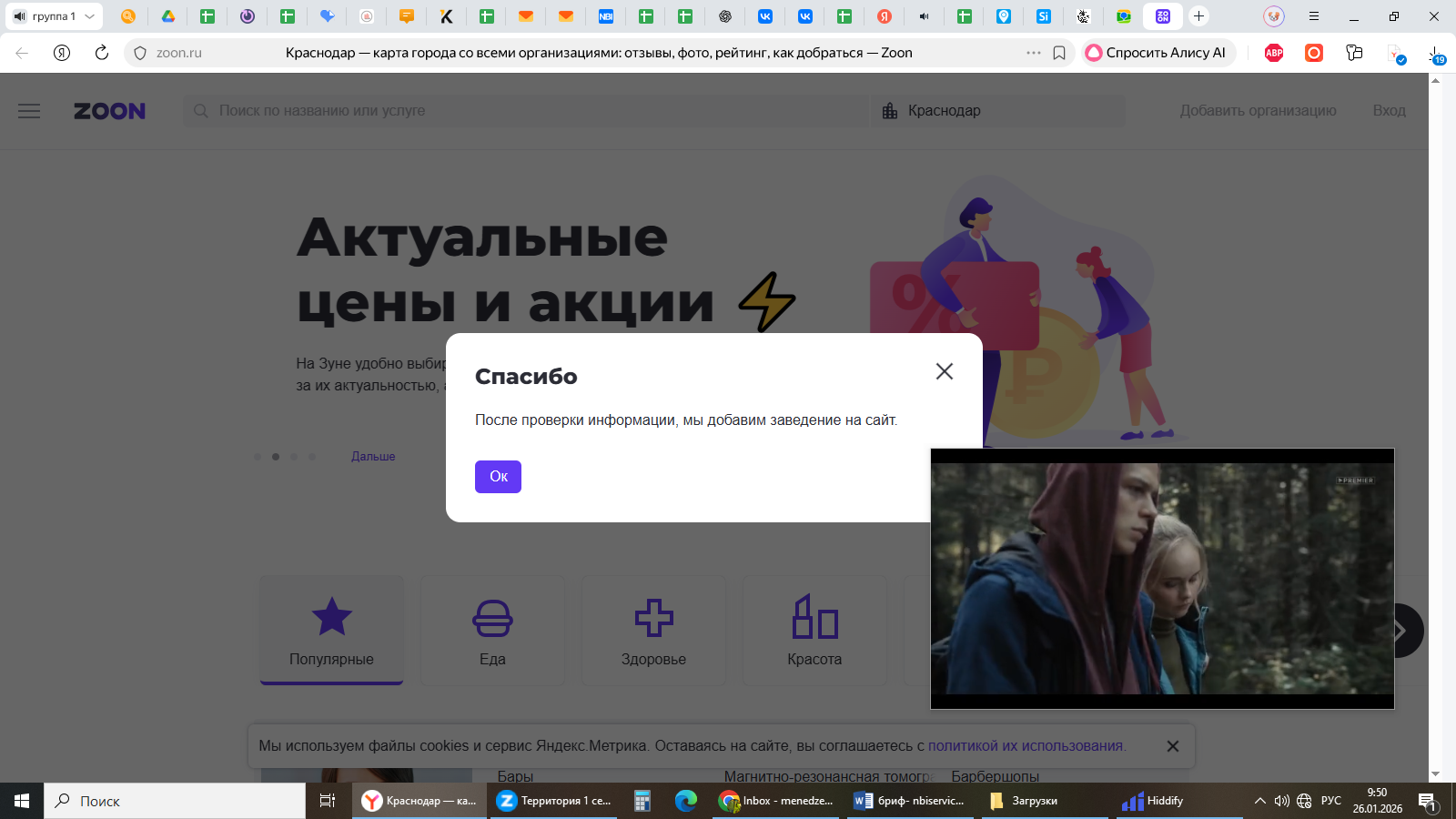Click the ZOON logo

(109, 111)
